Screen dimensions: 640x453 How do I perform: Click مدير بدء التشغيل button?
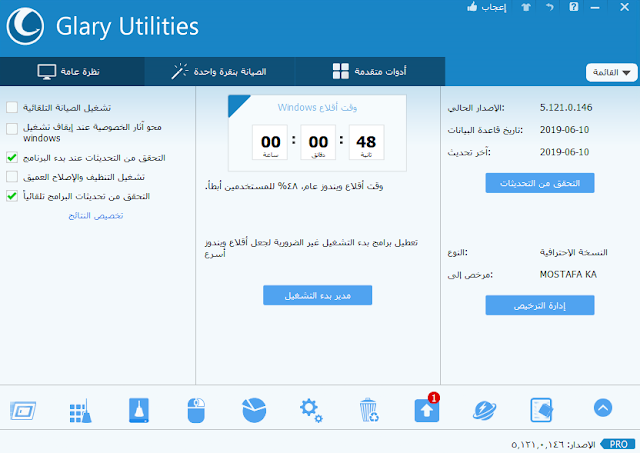tap(318, 295)
